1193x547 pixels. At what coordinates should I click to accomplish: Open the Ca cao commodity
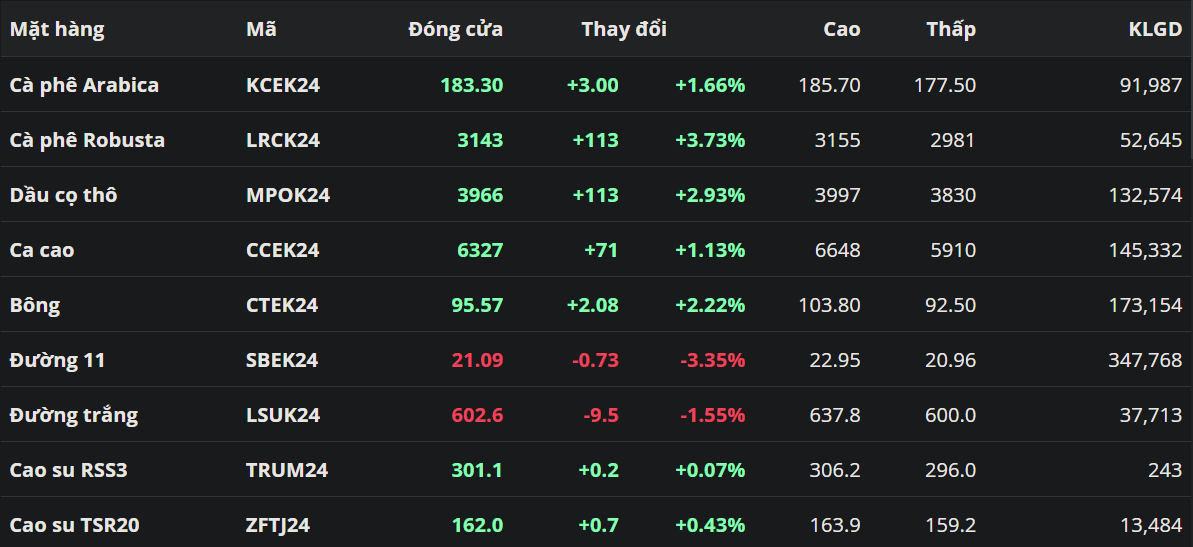pos(41,250)
